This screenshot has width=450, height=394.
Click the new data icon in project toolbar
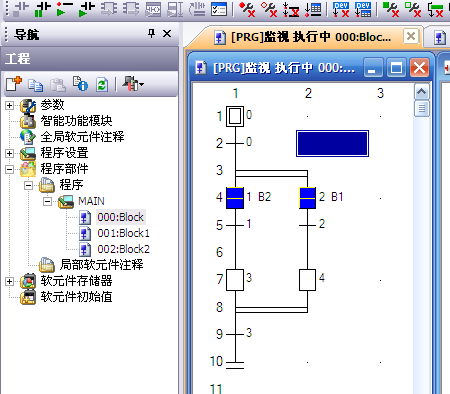click(x=14, y=84)
